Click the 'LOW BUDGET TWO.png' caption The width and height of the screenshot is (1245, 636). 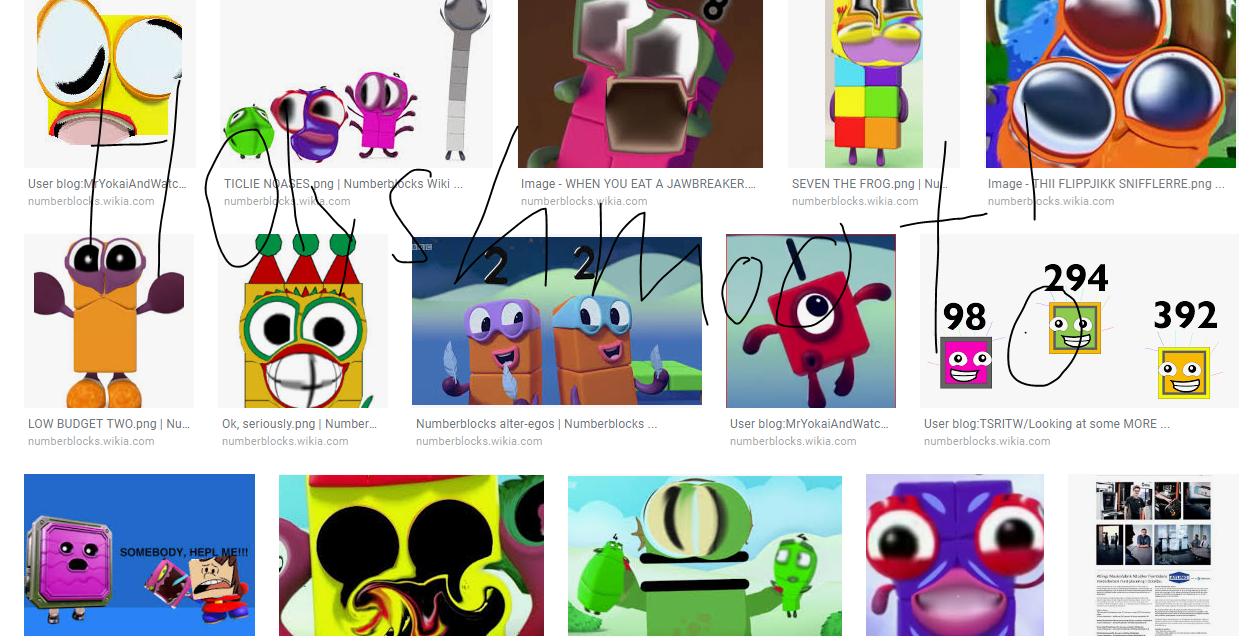click(109, 424)
